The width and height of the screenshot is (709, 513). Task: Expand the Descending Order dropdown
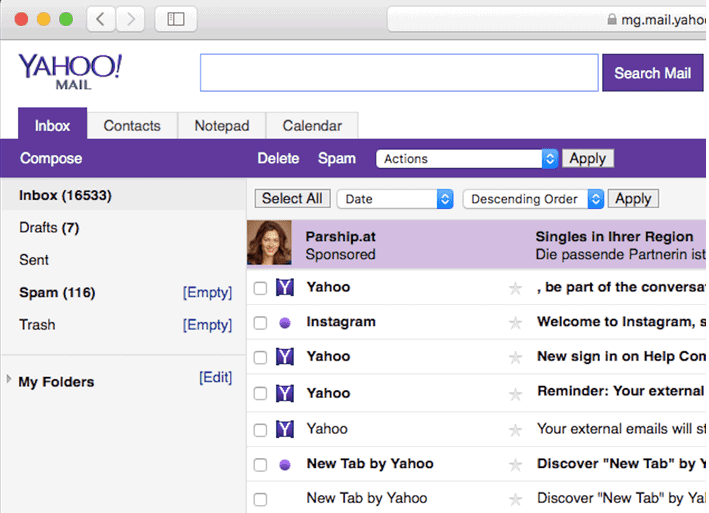click(x=533, y=199)
